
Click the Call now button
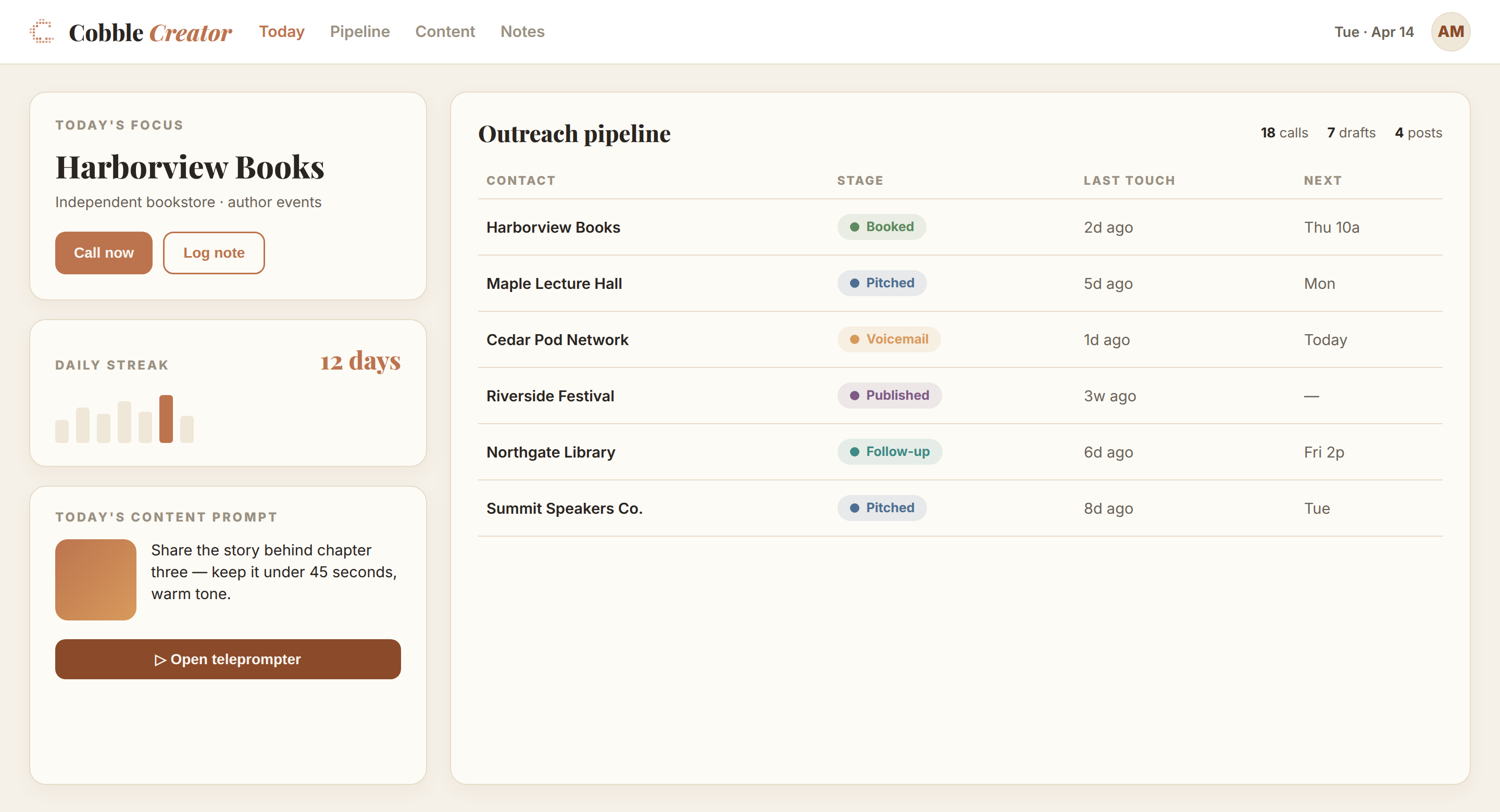click(104, 252)
